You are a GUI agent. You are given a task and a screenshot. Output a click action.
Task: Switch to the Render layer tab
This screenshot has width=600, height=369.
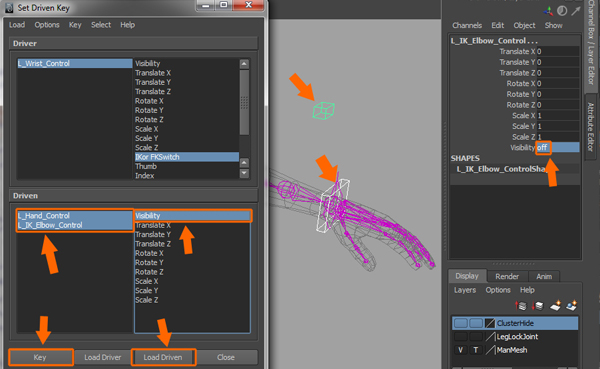click(507, 276)
